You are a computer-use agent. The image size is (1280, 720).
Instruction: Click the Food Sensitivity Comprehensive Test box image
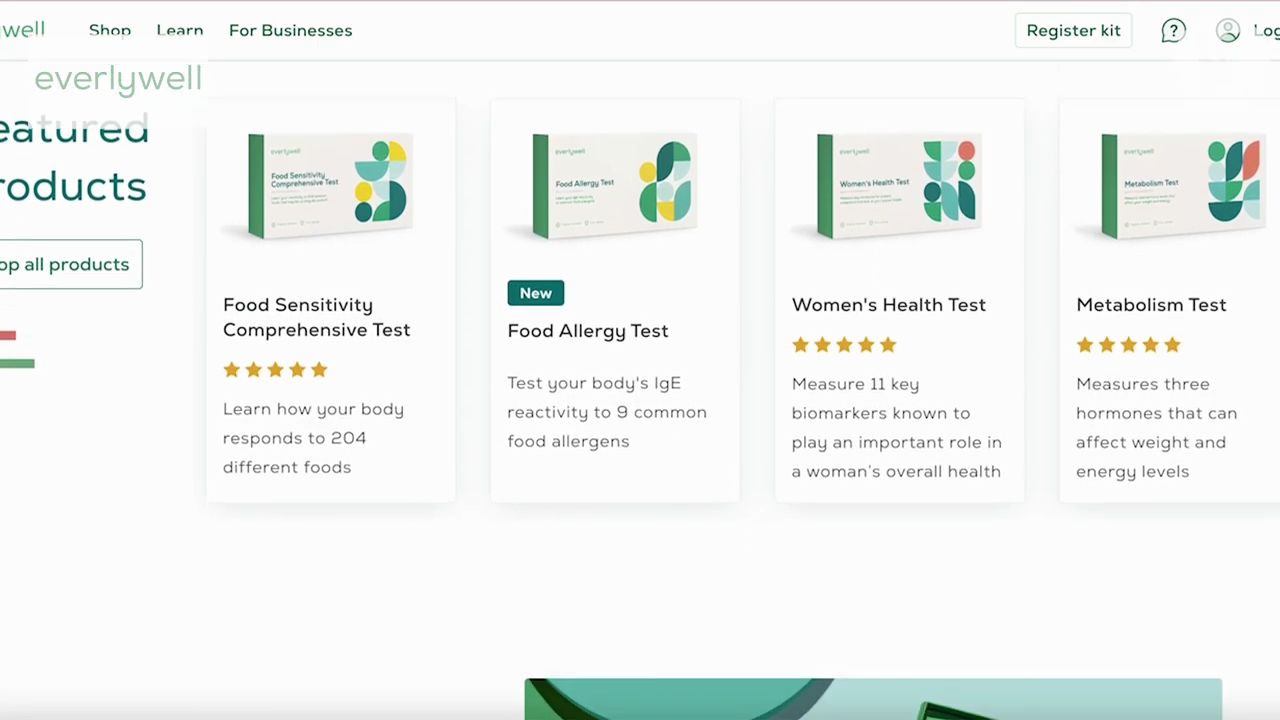coord(330,186)
